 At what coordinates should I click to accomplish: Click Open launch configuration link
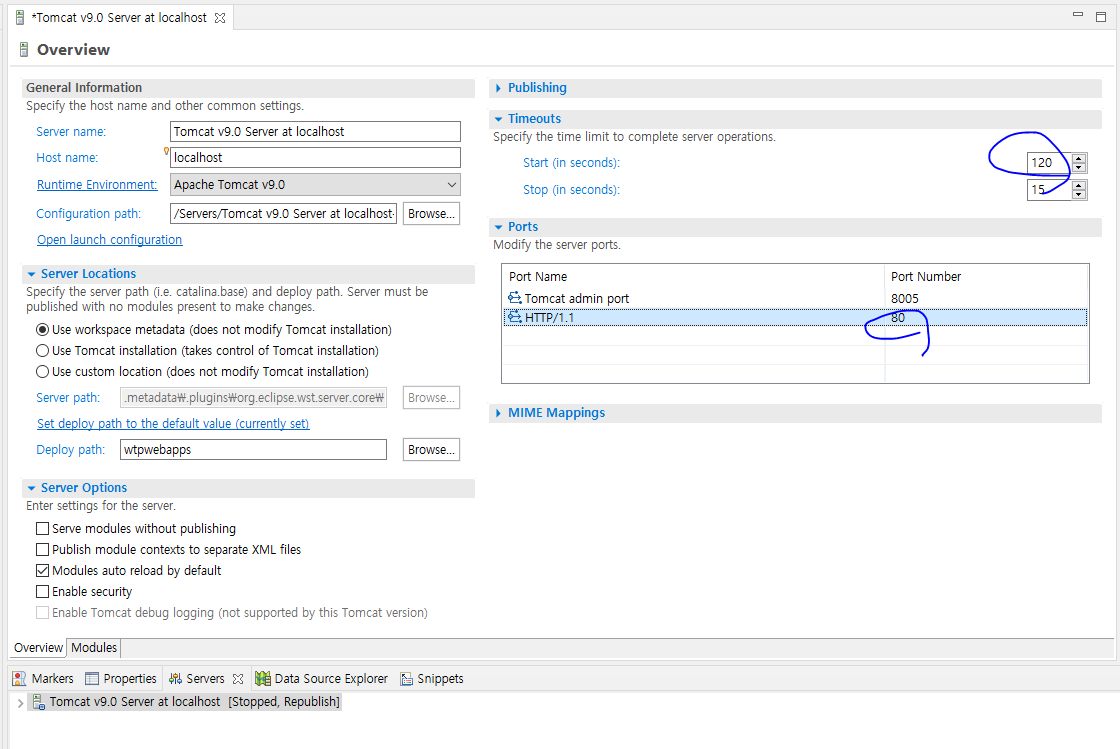(109, 240)
